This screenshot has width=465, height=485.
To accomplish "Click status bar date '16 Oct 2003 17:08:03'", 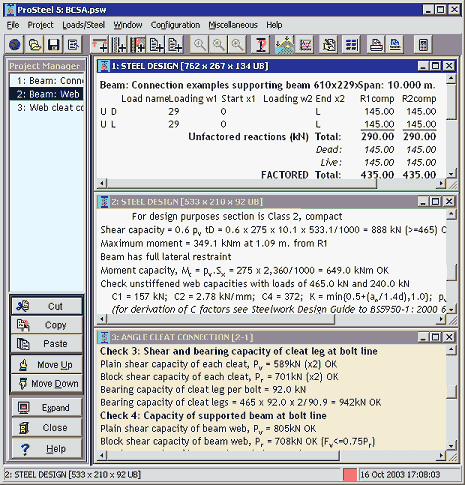I will [x=400, y=474].
